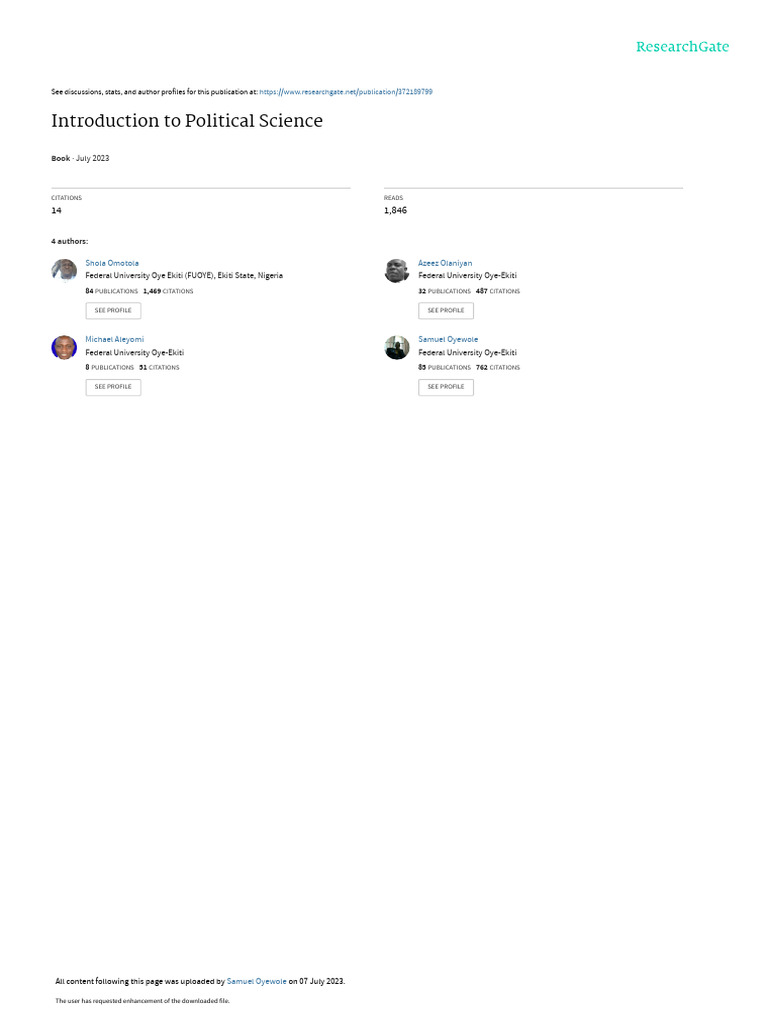Viewport: 768px width, 1024px height.
Task: Open Azeez Olaniyan author name link
Action: tap(445, 263)
